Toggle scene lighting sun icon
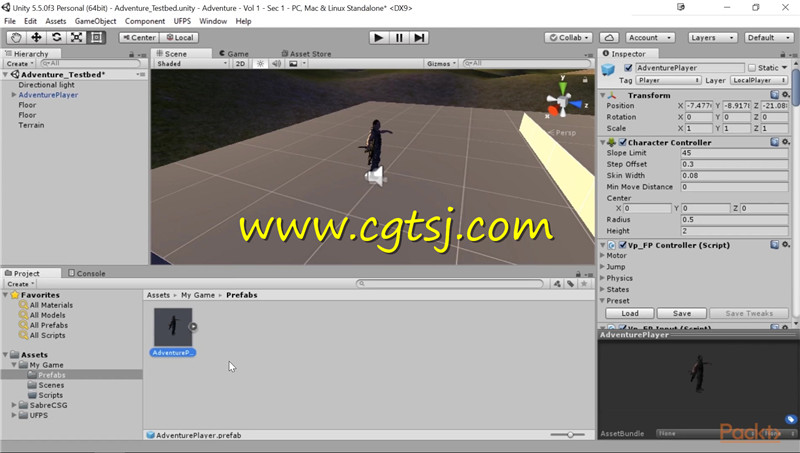The image size is (800, 453). (x=260, y=64)
